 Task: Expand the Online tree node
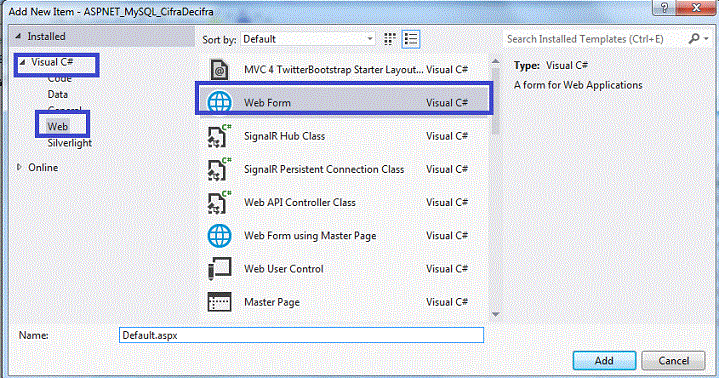19,167
